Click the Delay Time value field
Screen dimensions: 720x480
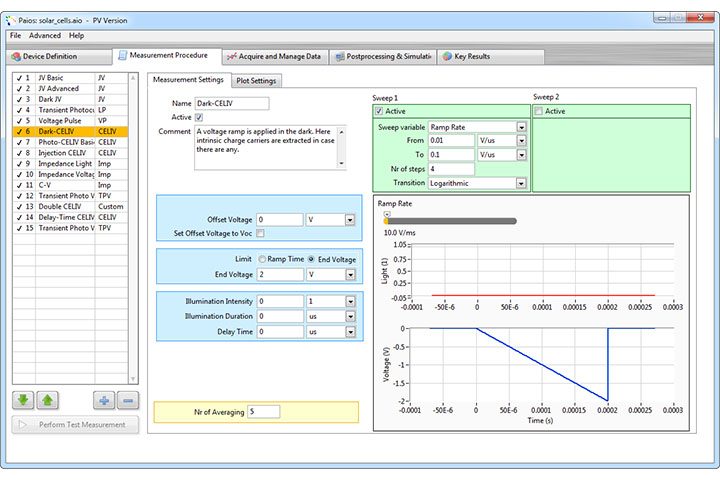tap(280, 332)
